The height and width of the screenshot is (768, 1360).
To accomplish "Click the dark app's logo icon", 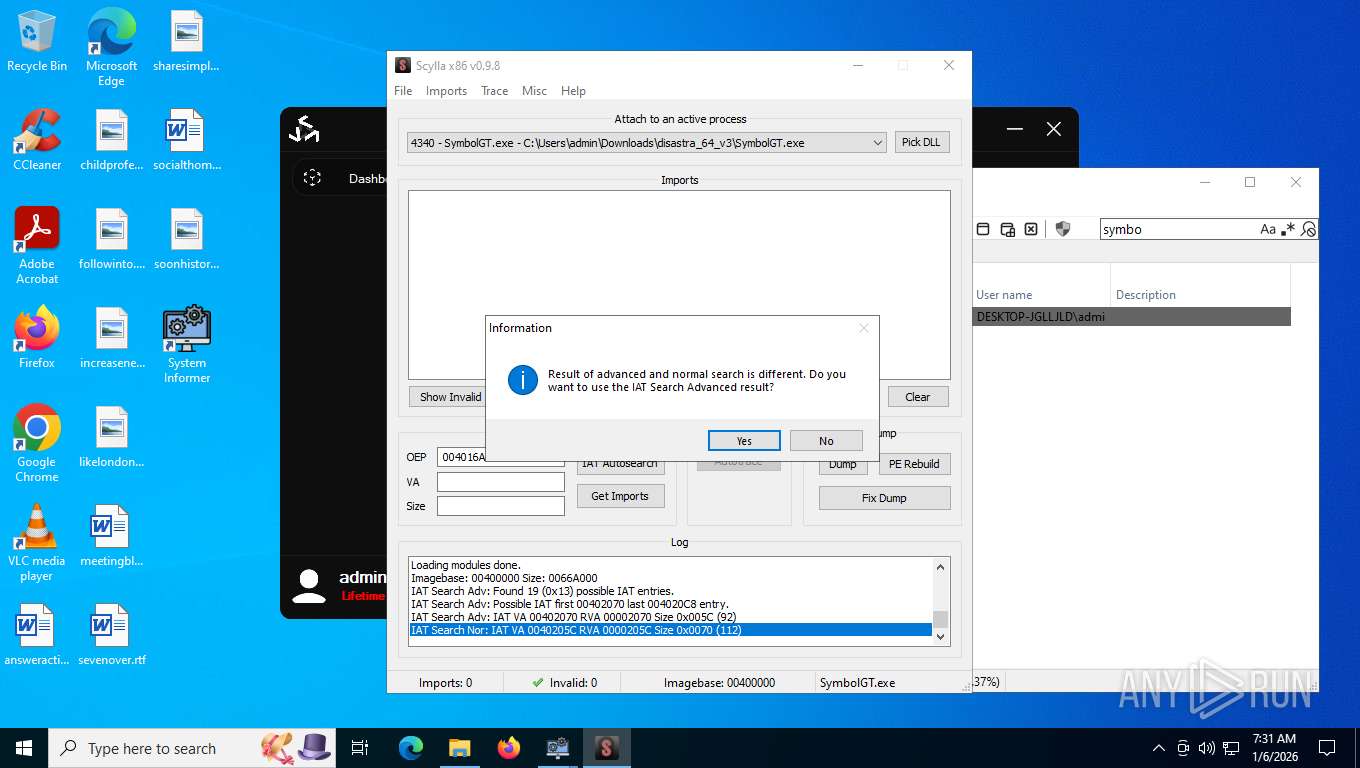I will pyautogui.click(x=304, y=129).
